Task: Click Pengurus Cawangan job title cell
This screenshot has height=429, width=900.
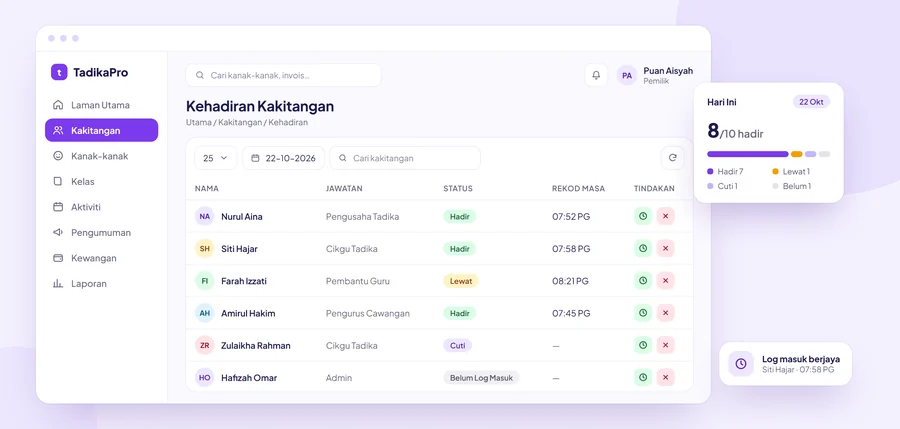Action: (368, 313)
